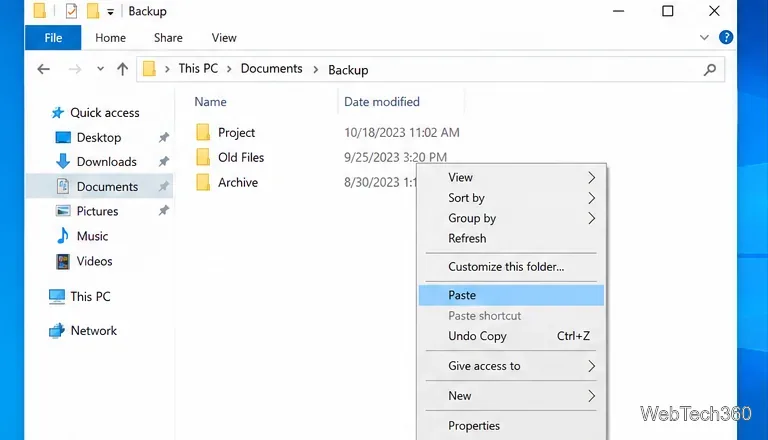Click Backup in the address path
The image size is (768, 440).
[x=348, y=70]
